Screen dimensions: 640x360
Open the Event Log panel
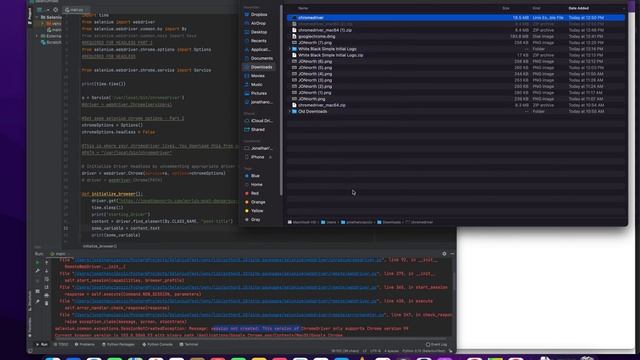click(x=436, y=344)
